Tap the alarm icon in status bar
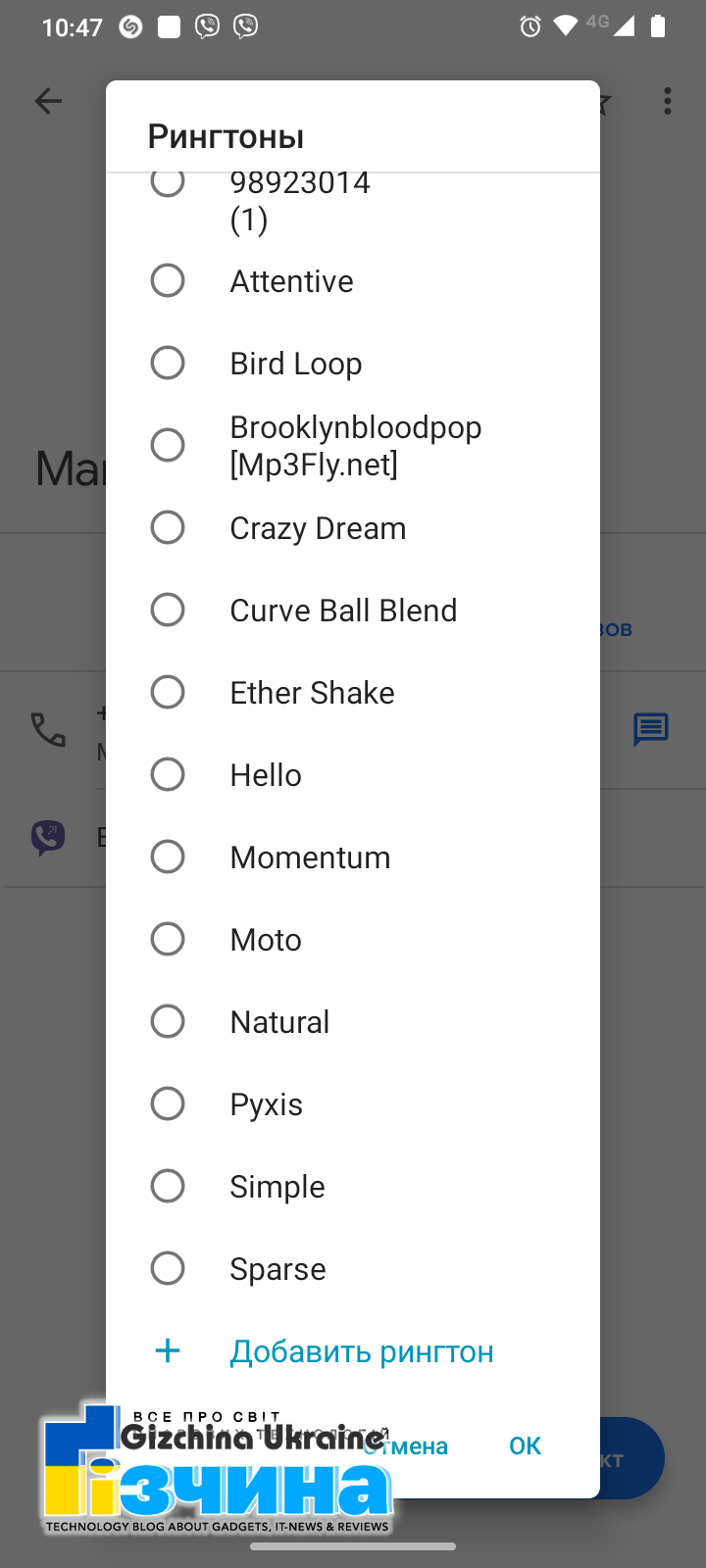 tap(530, 26)
